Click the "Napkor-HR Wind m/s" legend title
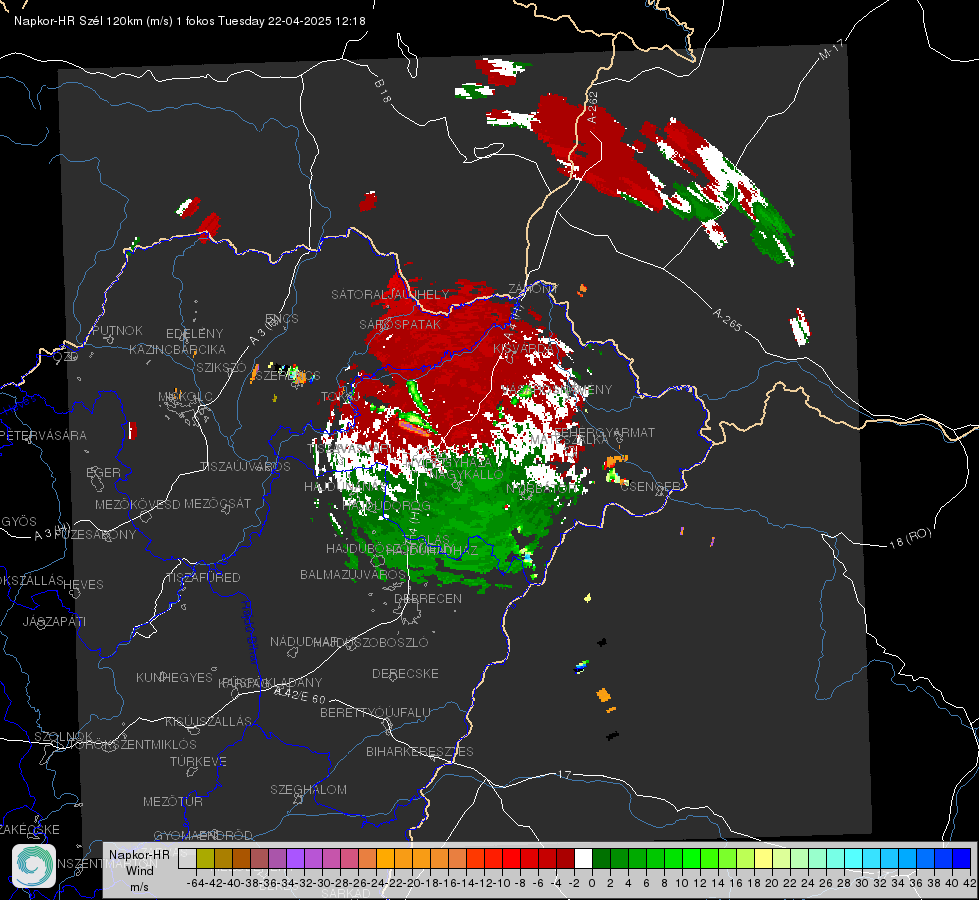 139,870
